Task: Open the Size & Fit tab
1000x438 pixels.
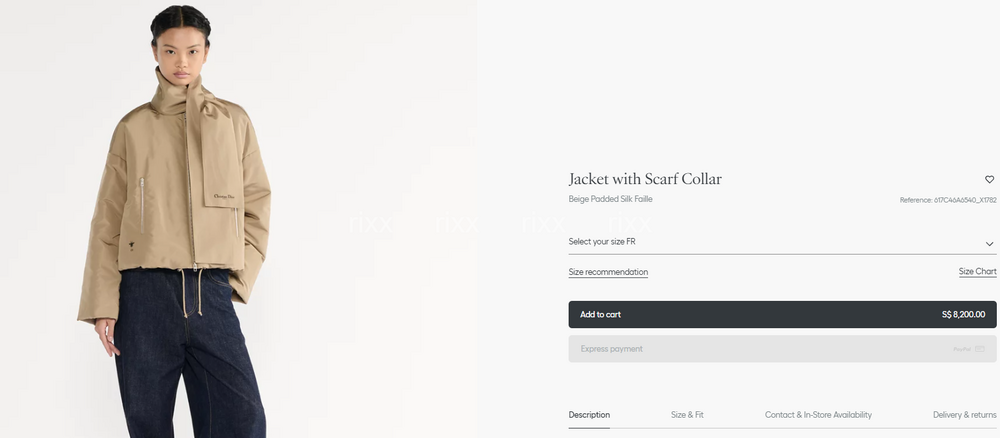Action: click(687, 415)
